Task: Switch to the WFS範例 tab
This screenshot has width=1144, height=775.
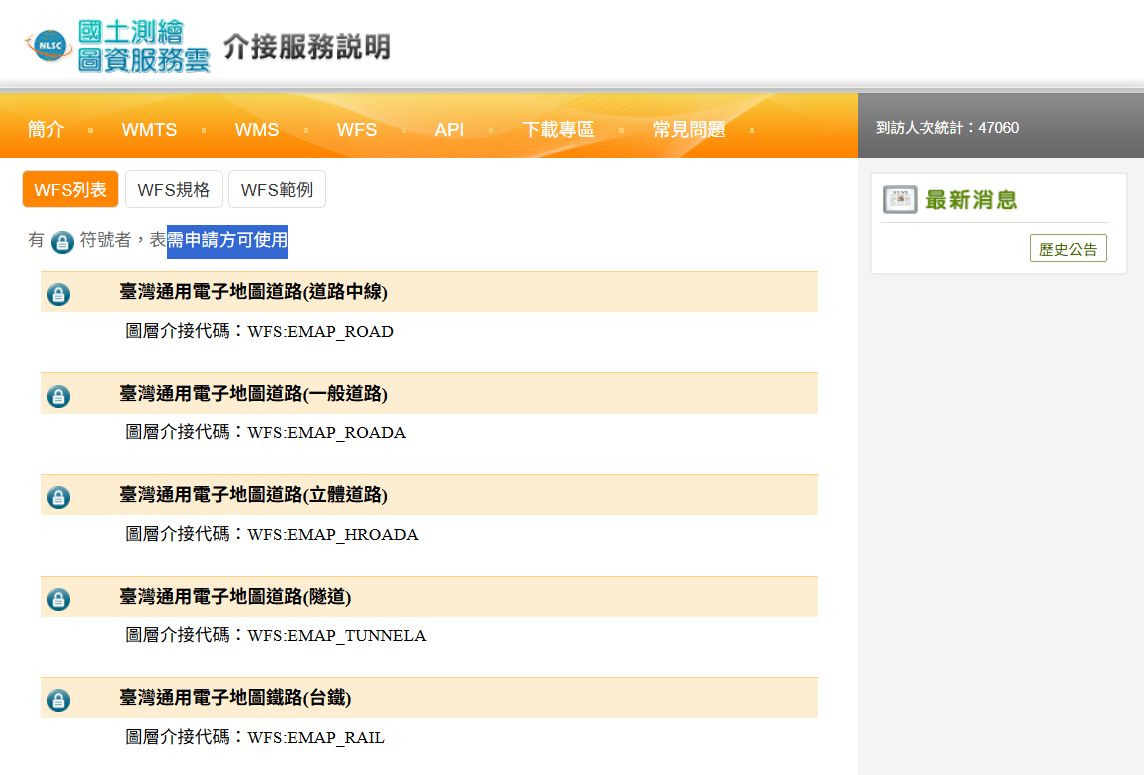Action: click(277, 189)
